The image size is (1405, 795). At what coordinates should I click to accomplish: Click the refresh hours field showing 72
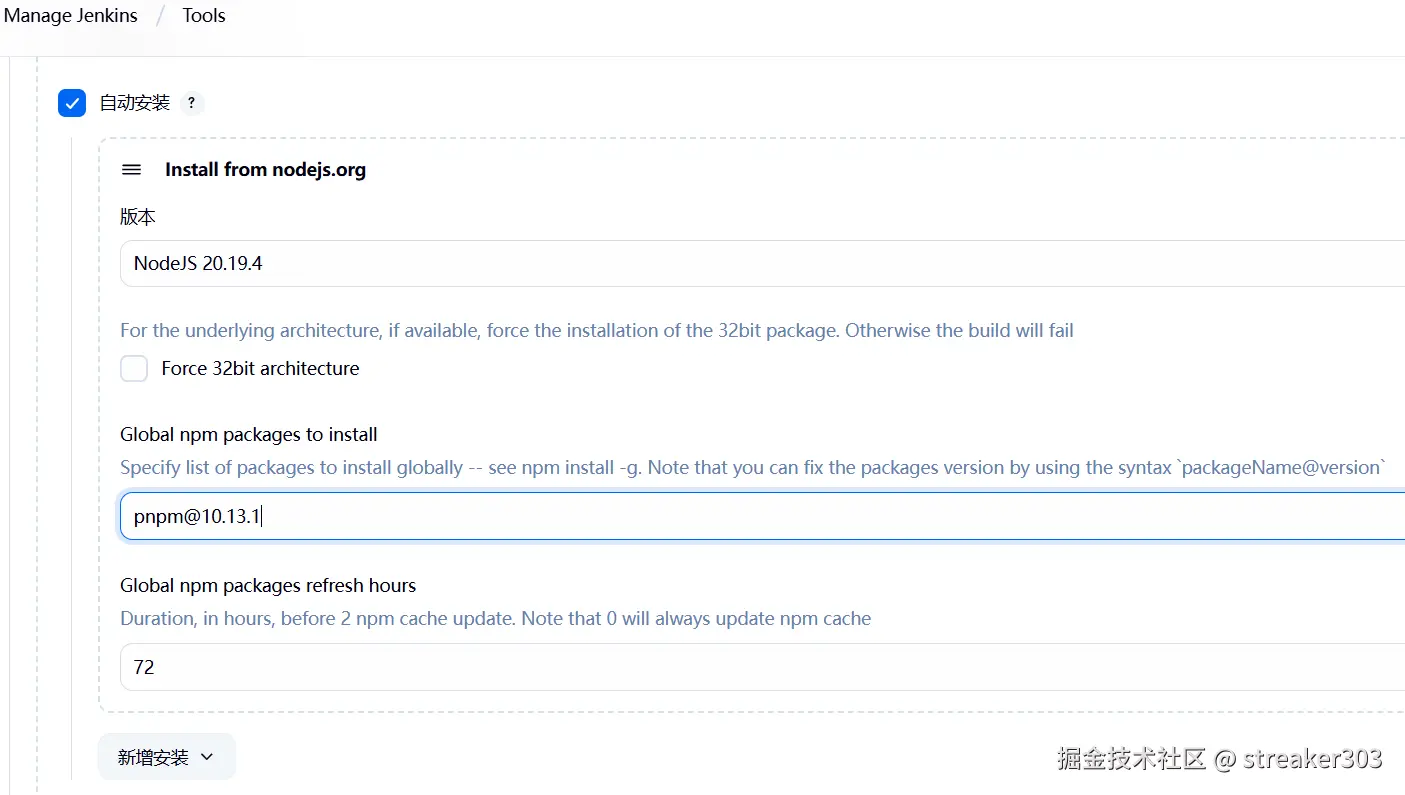point(760,667)
